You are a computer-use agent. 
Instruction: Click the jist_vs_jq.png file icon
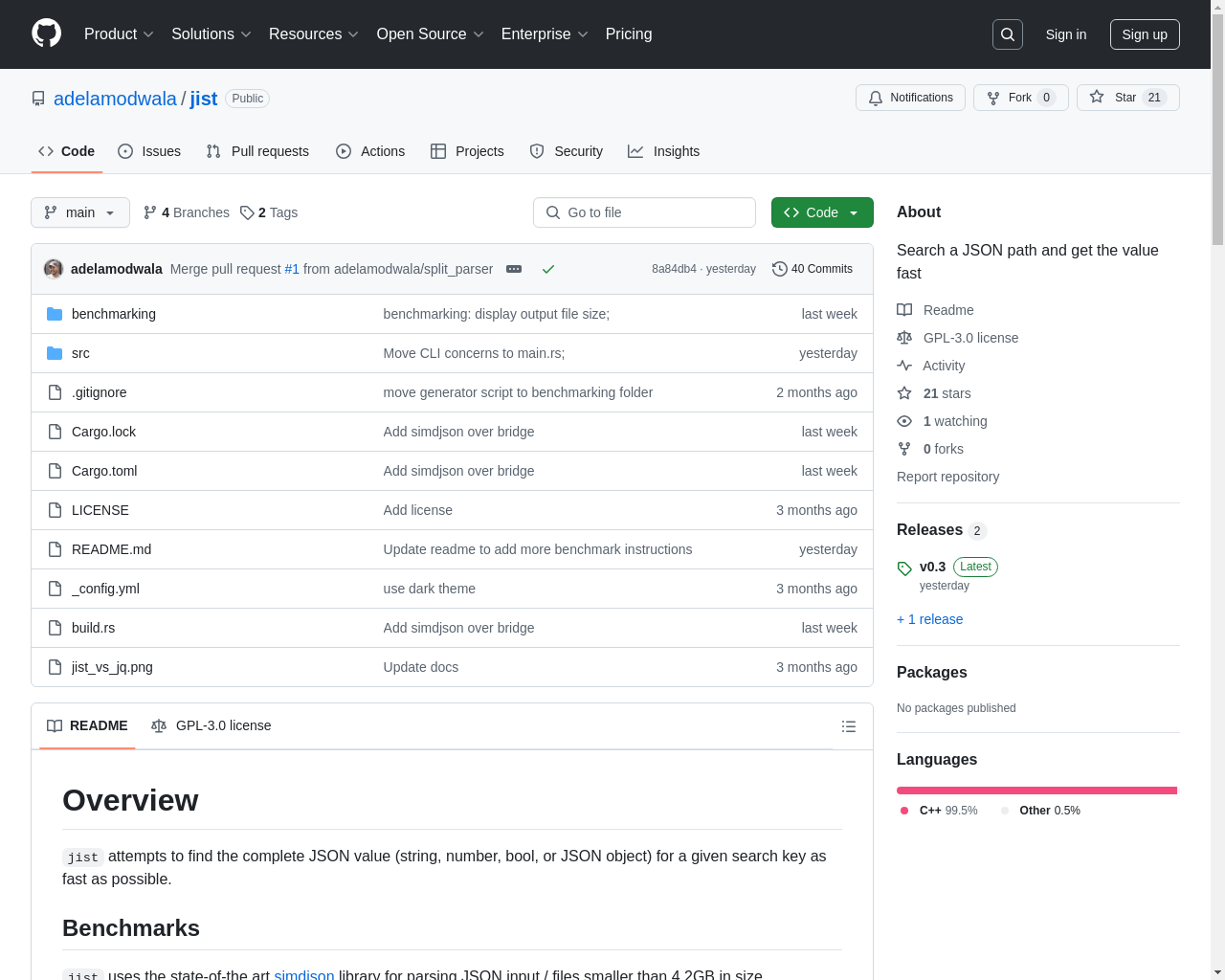click(55, 667)
